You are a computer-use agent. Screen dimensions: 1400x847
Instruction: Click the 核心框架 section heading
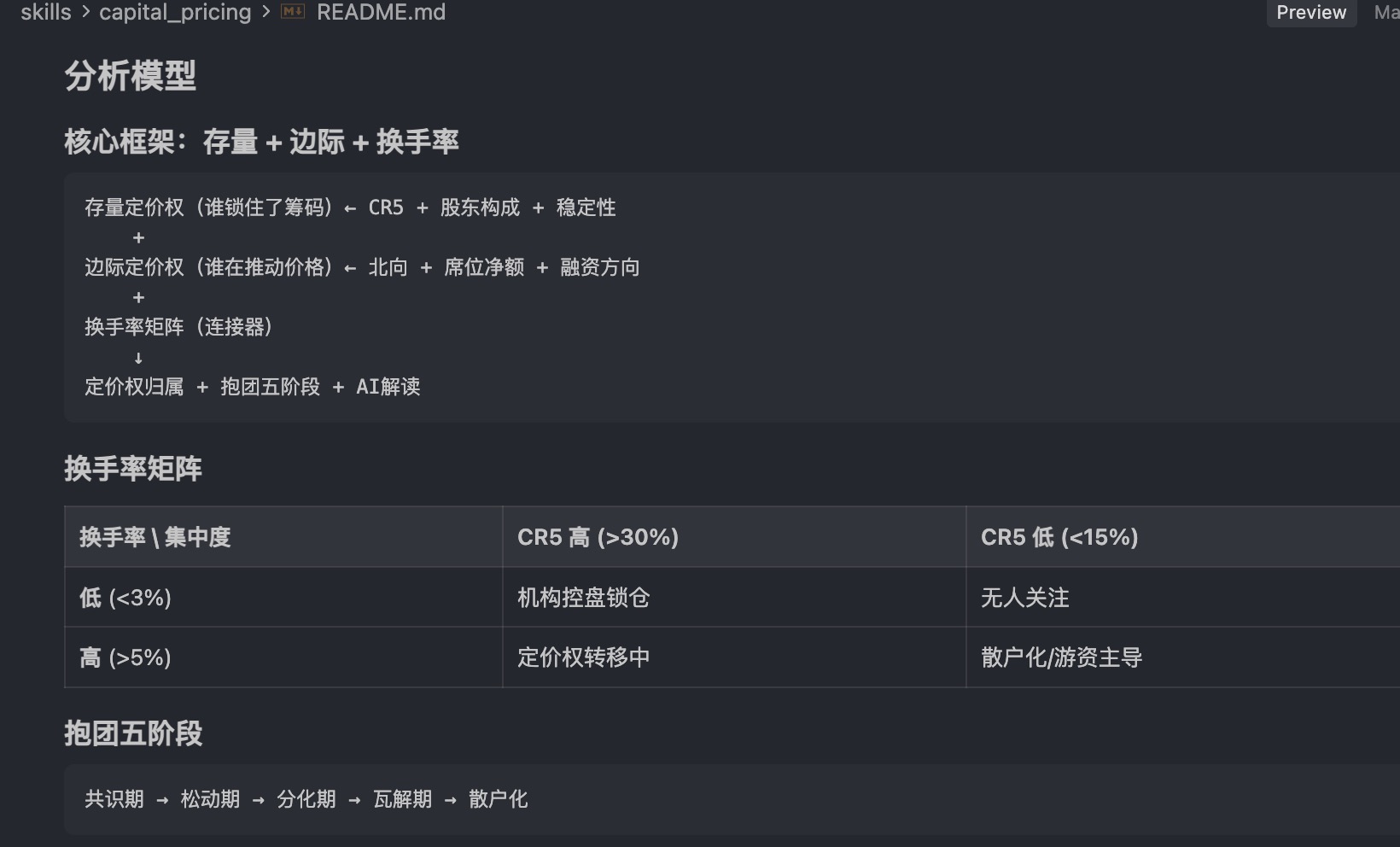260,142
